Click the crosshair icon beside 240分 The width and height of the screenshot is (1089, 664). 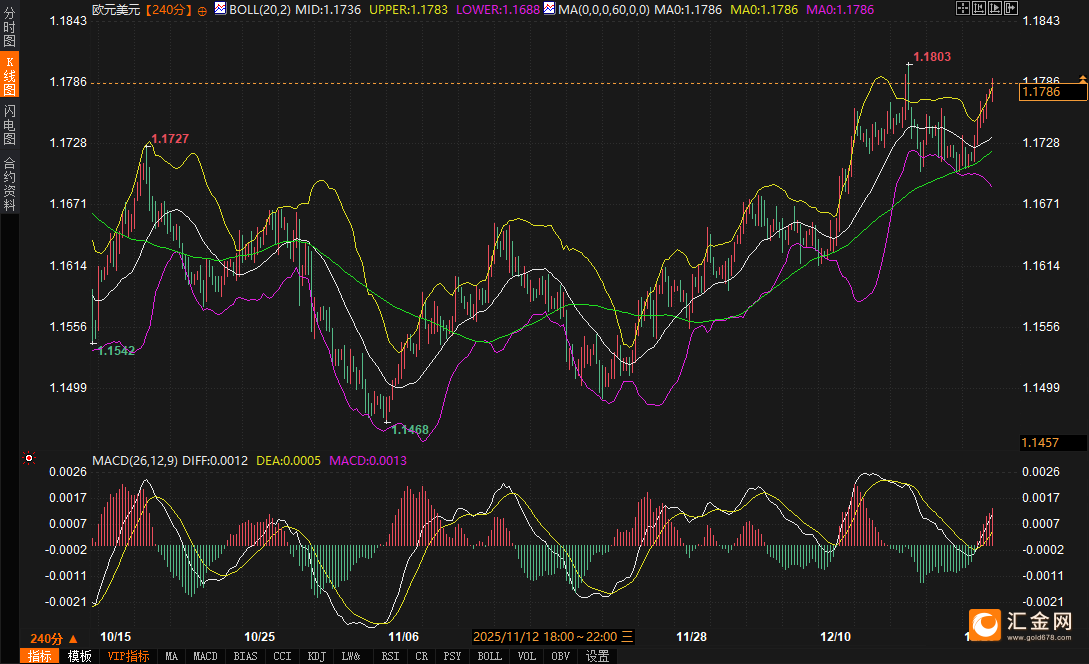(203, 10)
